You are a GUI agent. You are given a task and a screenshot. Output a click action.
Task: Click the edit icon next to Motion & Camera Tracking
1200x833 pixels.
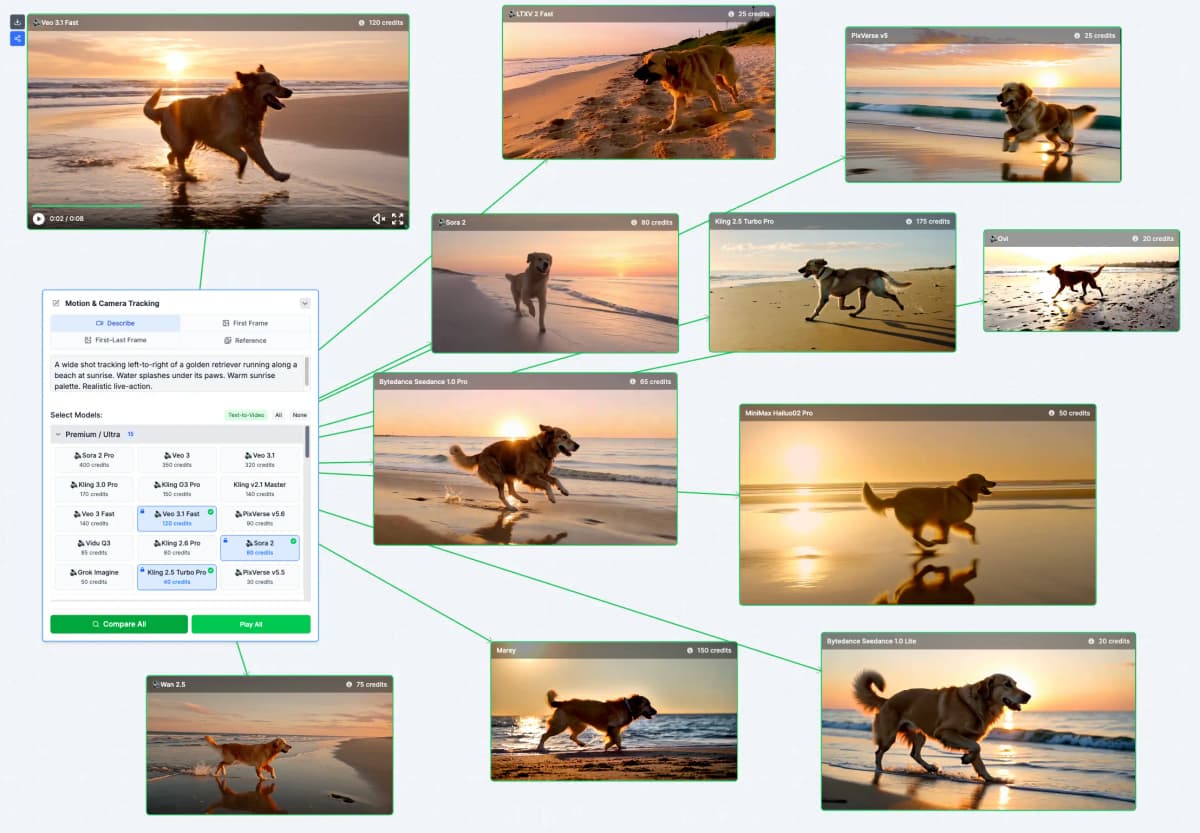click(x=56, y=302)
